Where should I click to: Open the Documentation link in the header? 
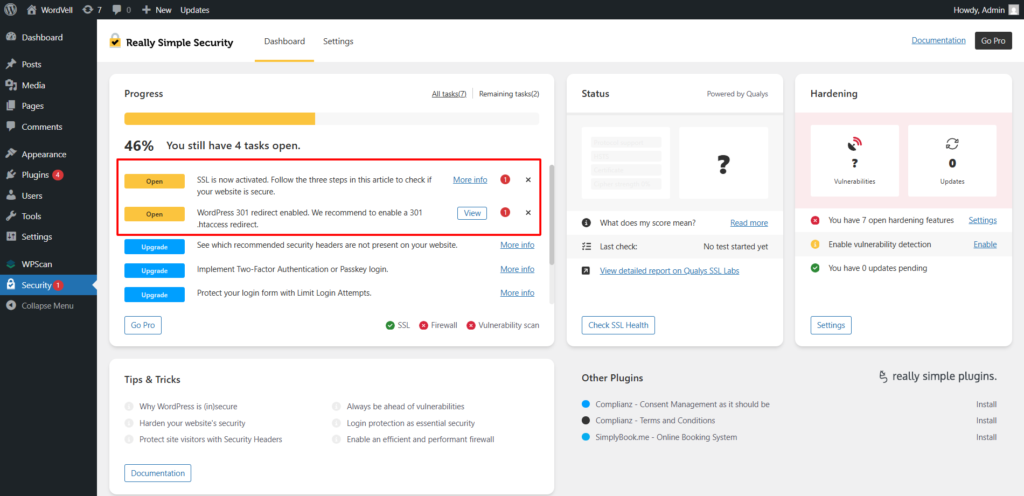[938, 40]
